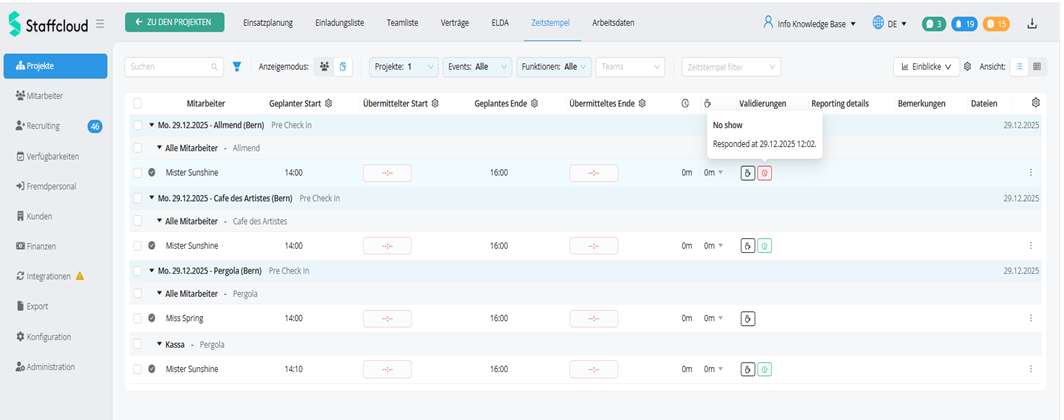Click Übermittelter Start time field for Miss Spring

387,318
